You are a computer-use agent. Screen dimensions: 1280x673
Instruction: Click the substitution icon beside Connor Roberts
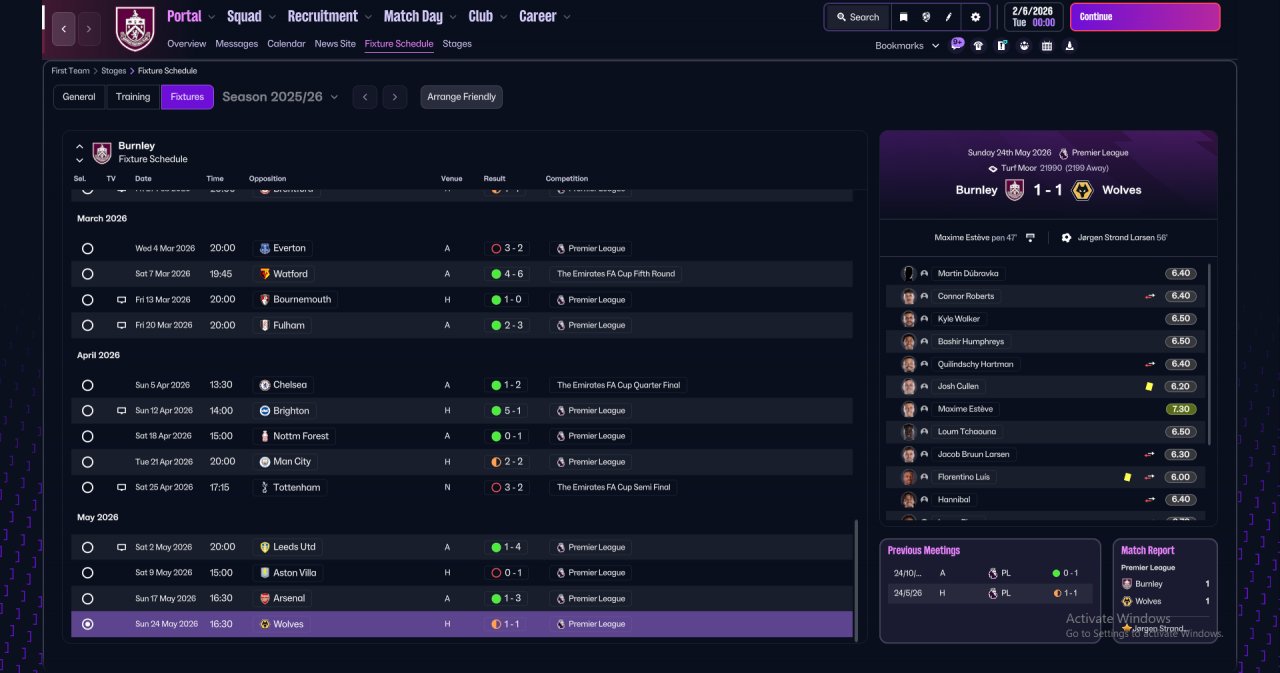tap(1150, 296)
